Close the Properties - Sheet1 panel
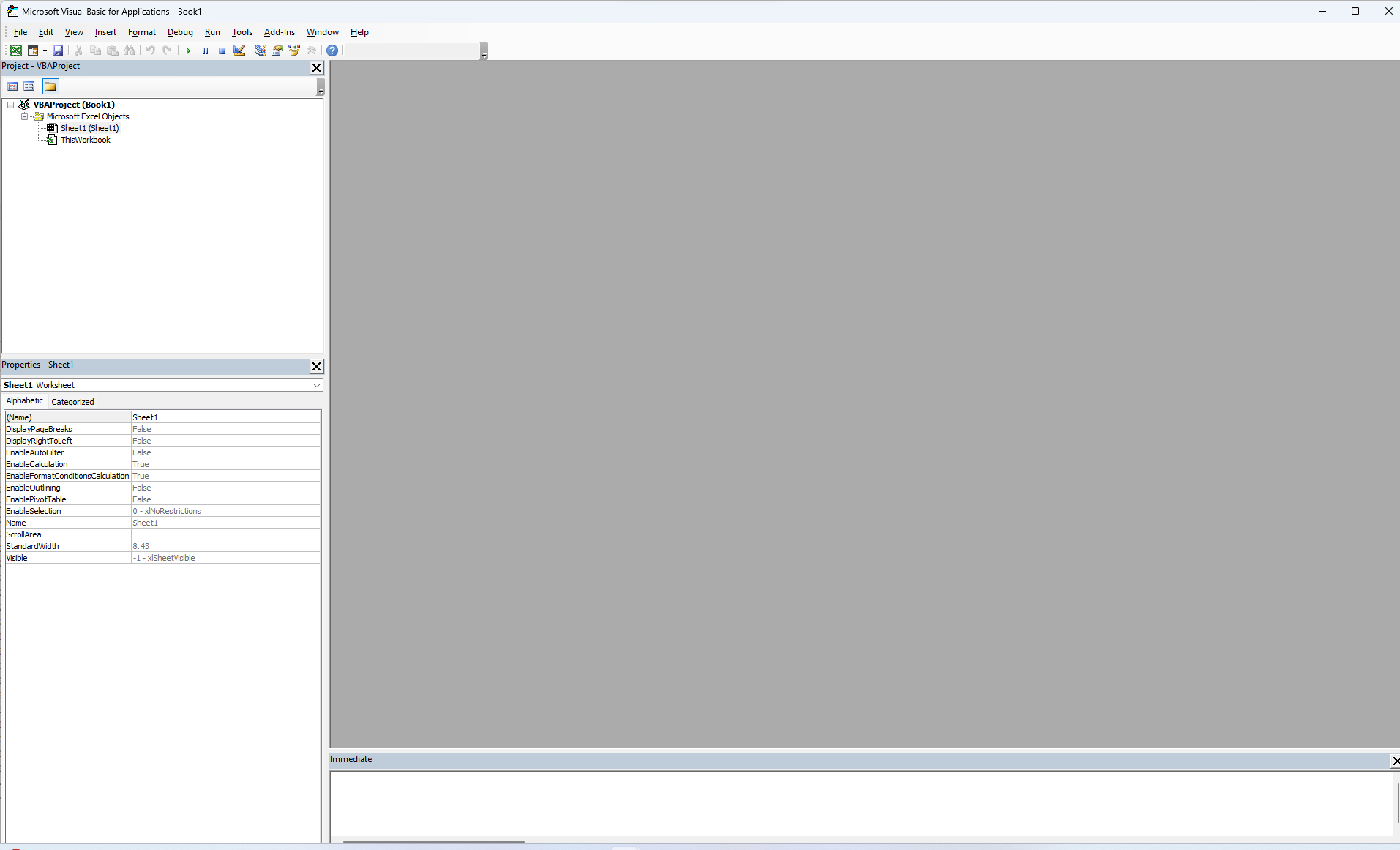 [x=316, y=366]
